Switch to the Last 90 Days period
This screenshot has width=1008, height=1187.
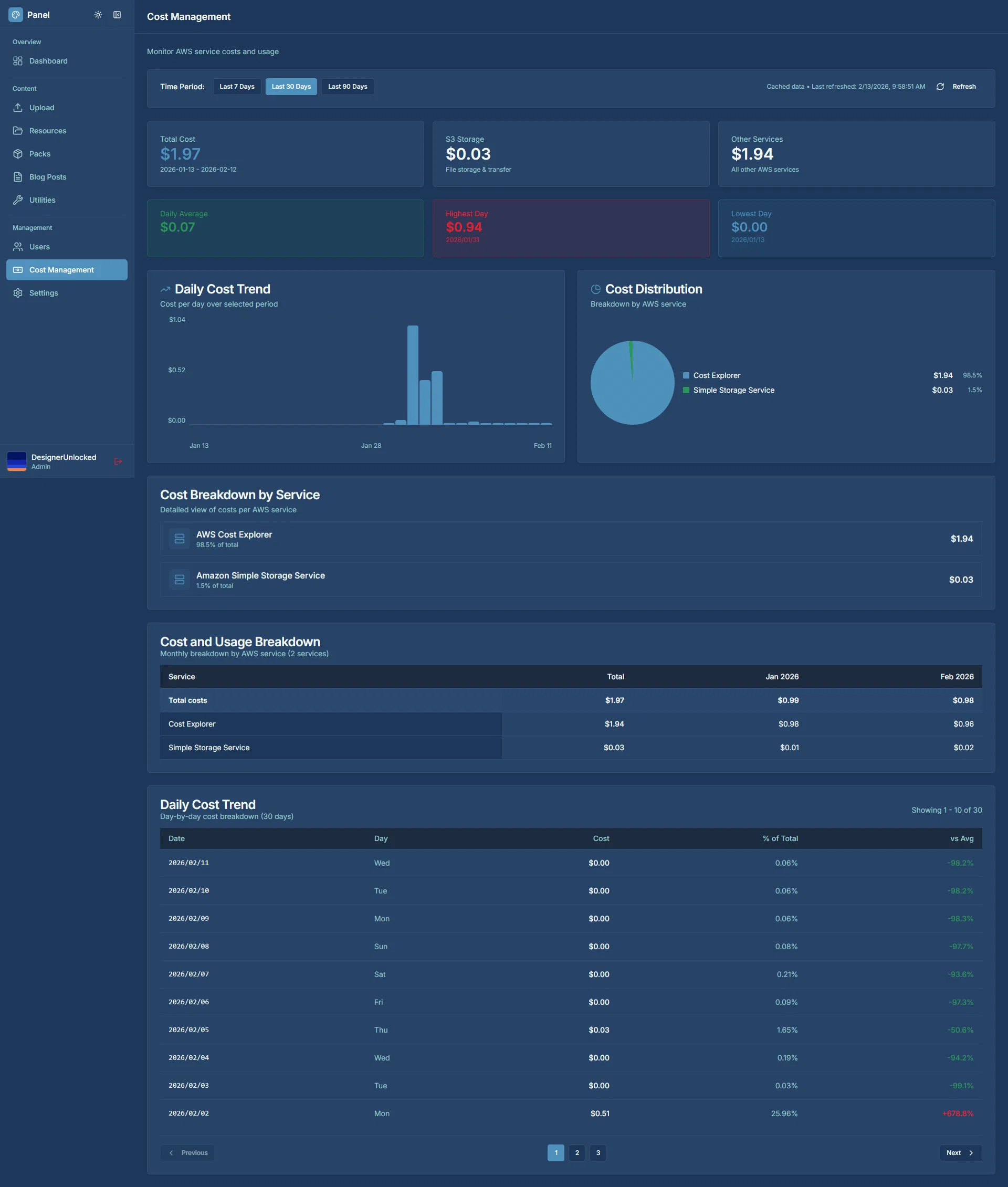pyautogui.click(x=347, y=86)
